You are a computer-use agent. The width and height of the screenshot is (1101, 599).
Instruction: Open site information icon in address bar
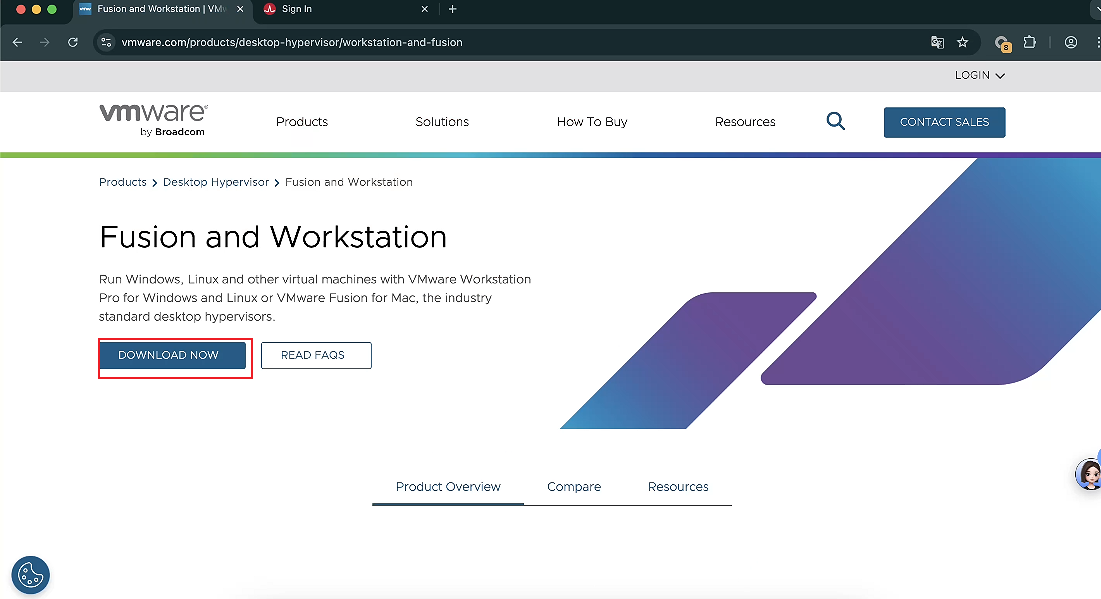[106, 42]
